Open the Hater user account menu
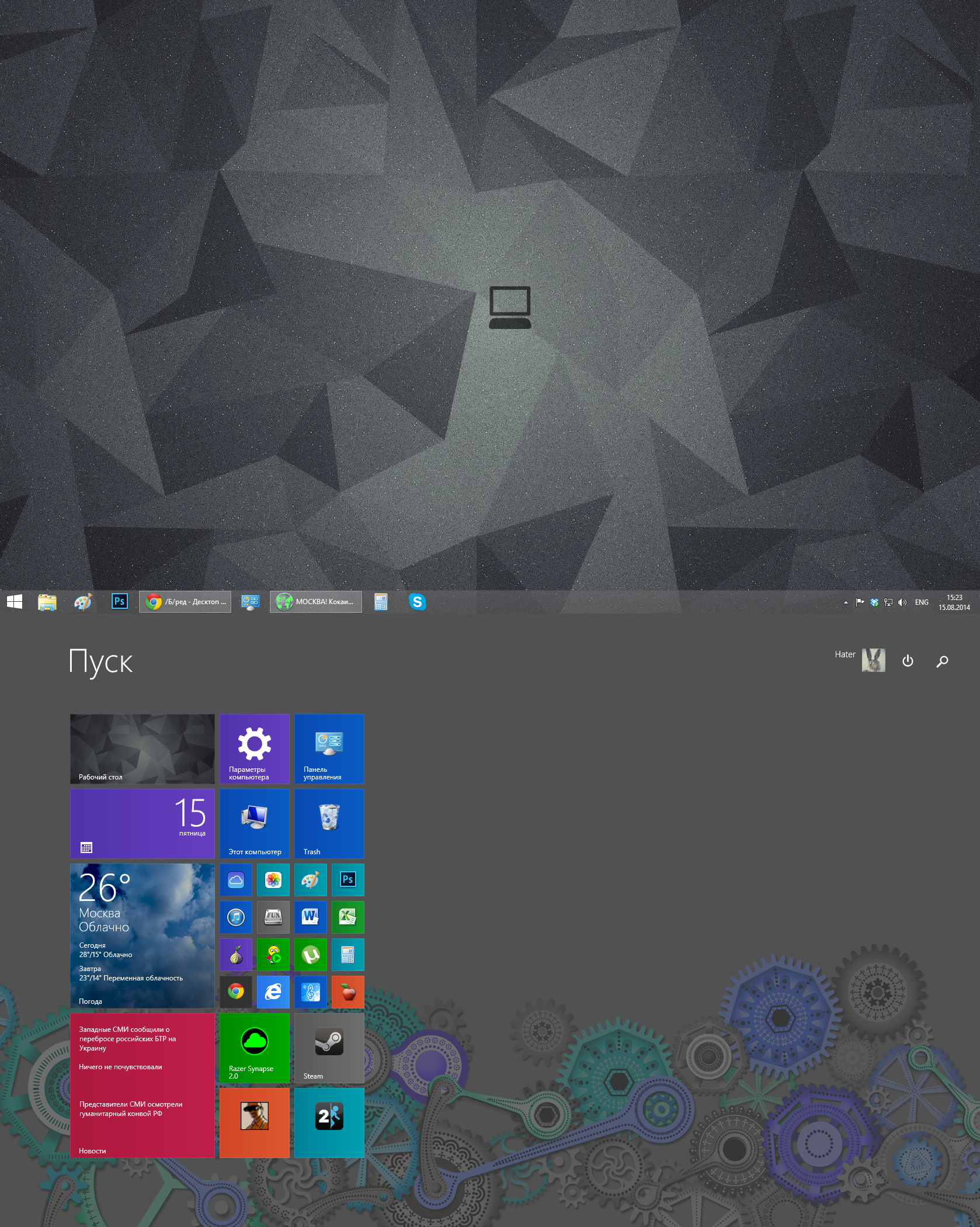This screenshot has height=1227, width=980. pos(860,660)
